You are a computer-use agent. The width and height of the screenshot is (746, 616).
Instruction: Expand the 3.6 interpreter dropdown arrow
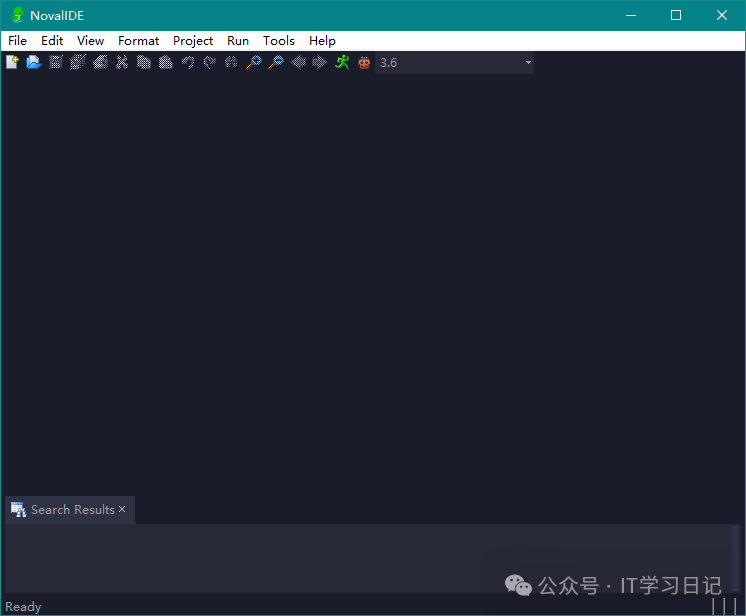pyautogui.click(x=528, y=62)
